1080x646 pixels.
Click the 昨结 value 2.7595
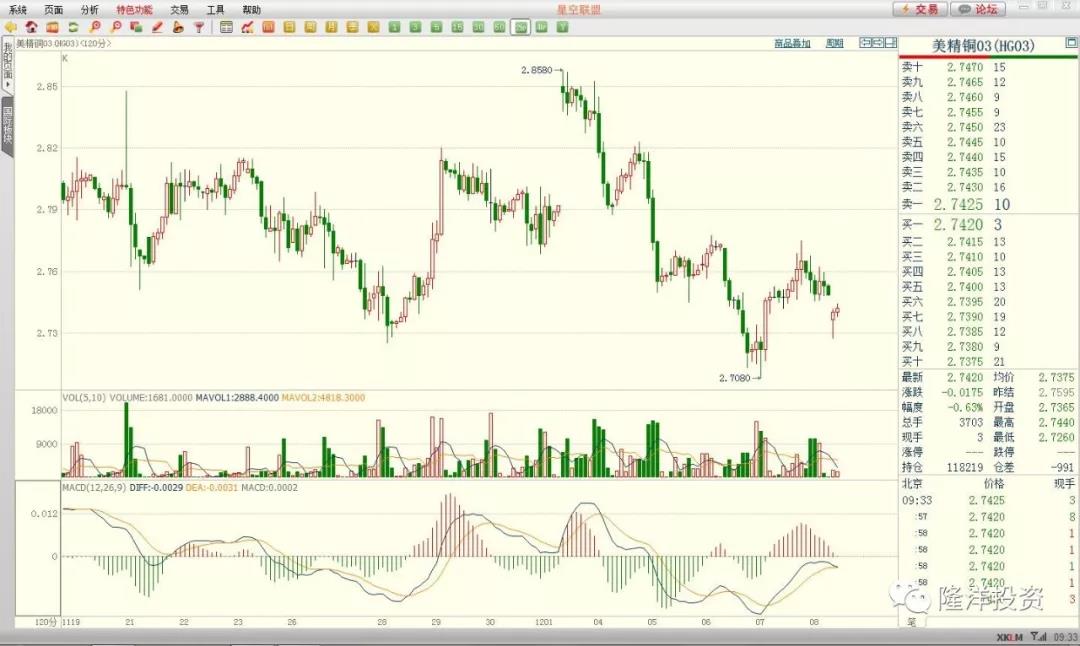1057,393
